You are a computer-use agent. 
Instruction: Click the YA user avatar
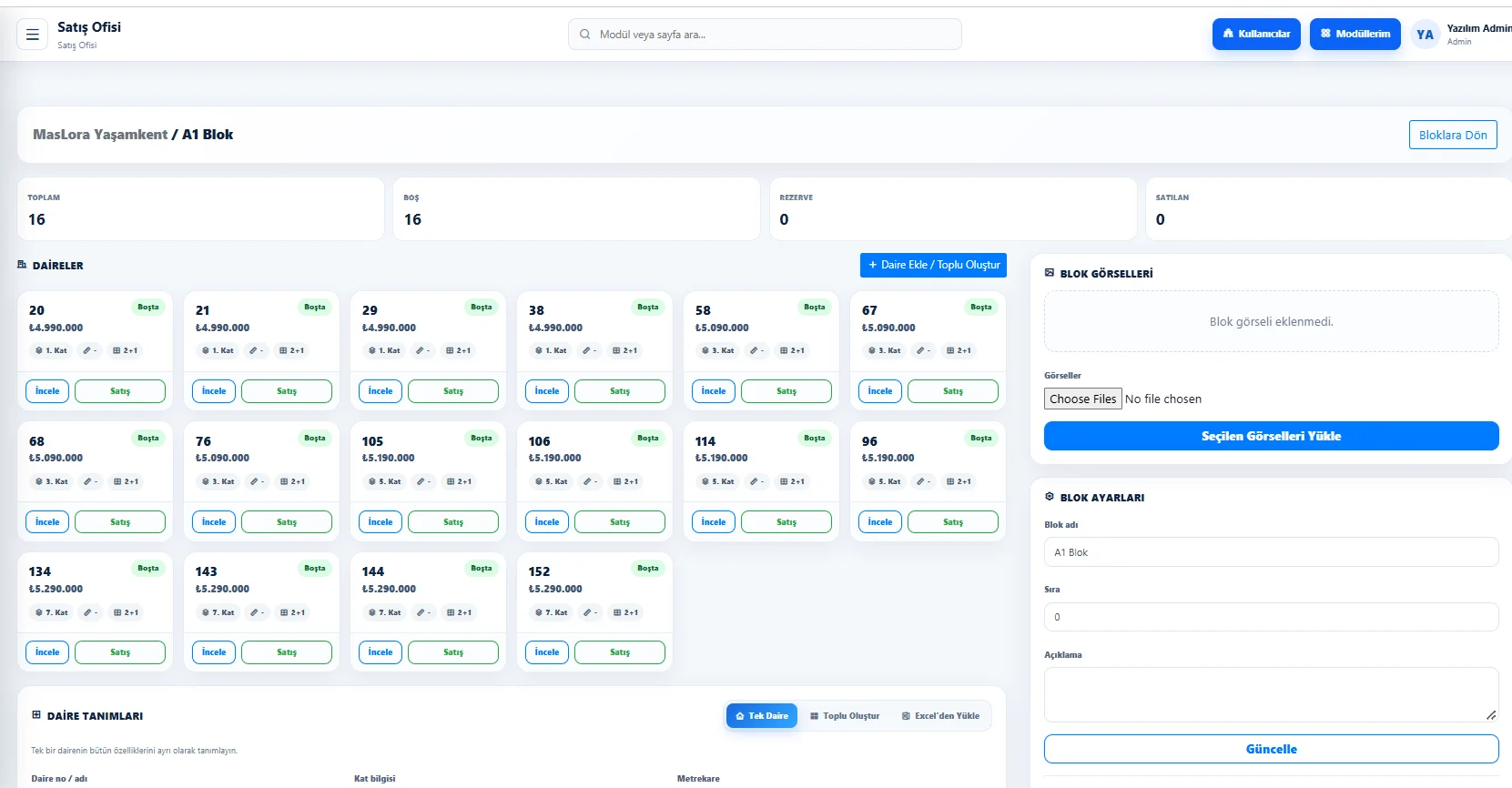pos(1425,35)
